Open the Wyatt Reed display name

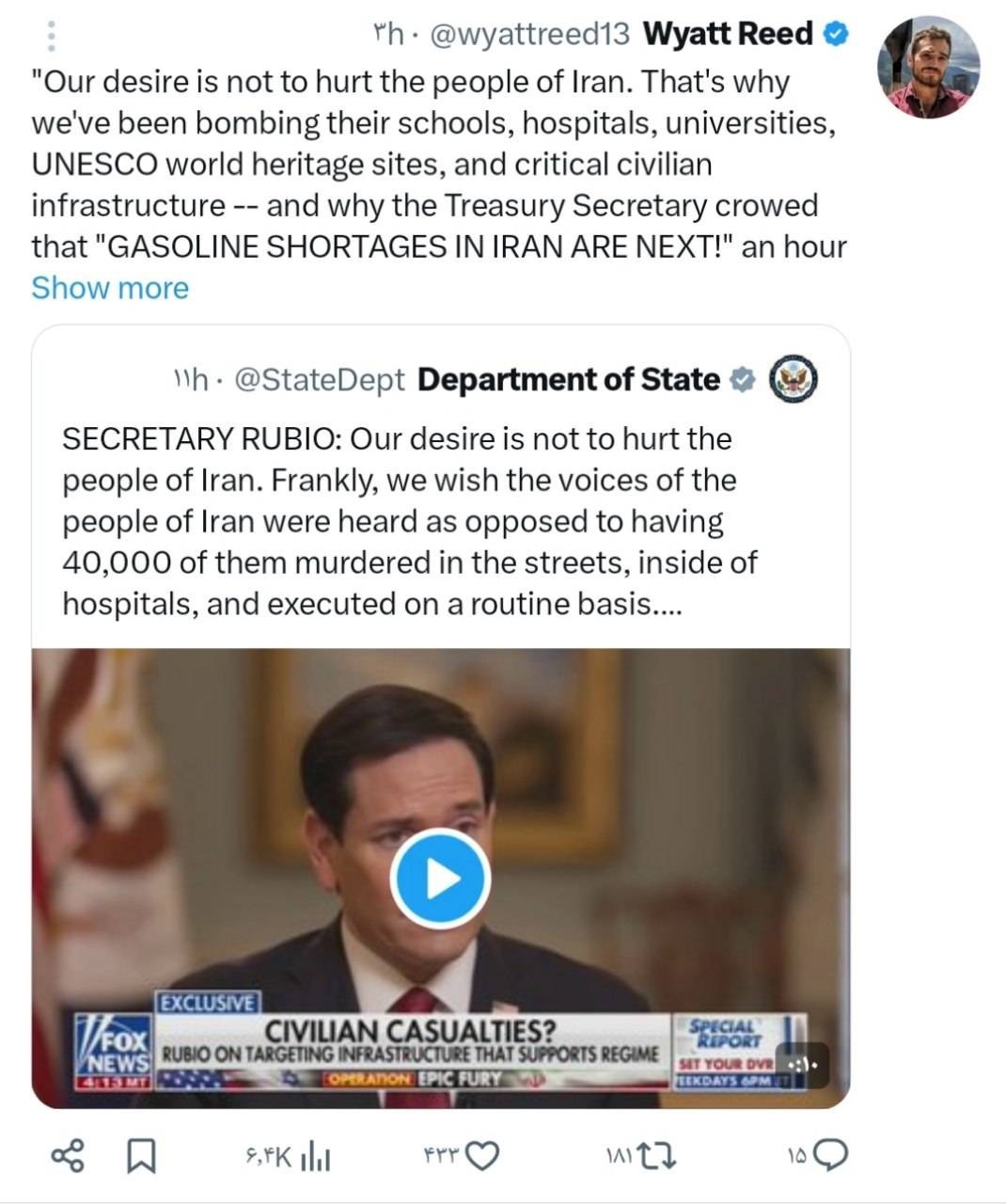(x=728, y=35)
